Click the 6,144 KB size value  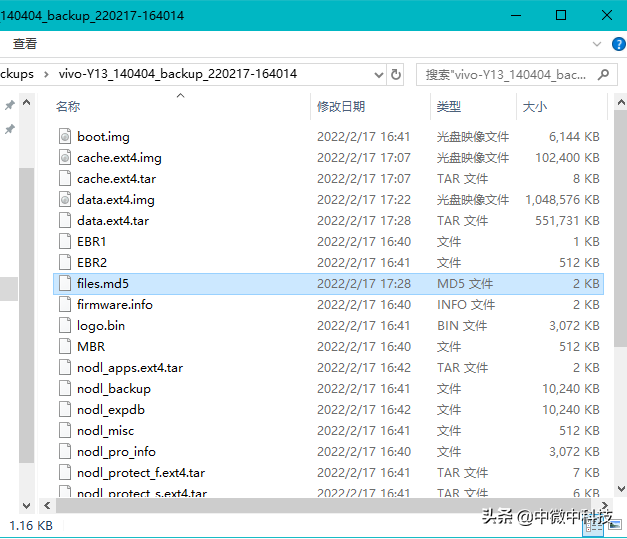point(574,137)
